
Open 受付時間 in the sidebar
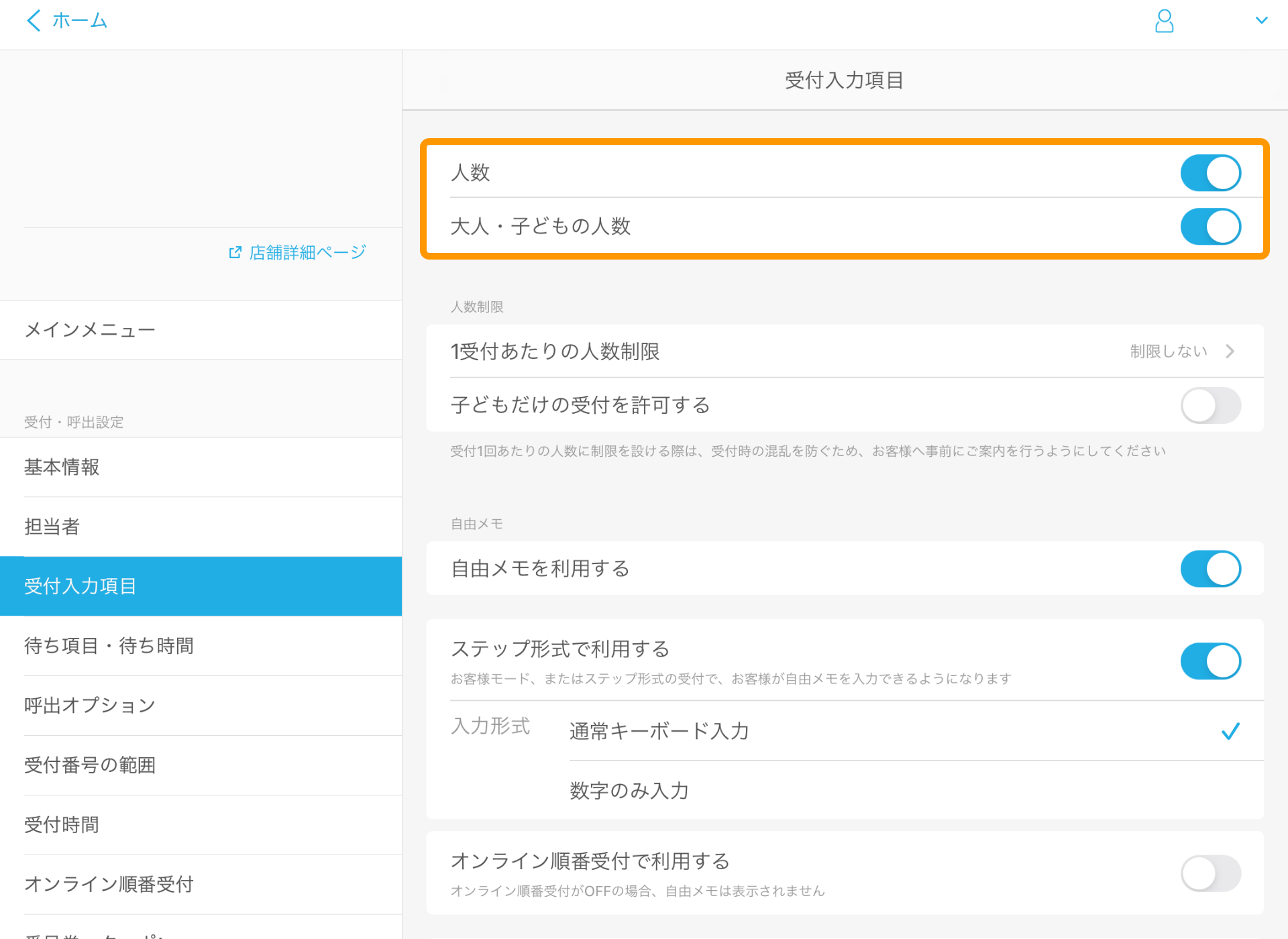(201, 825)
